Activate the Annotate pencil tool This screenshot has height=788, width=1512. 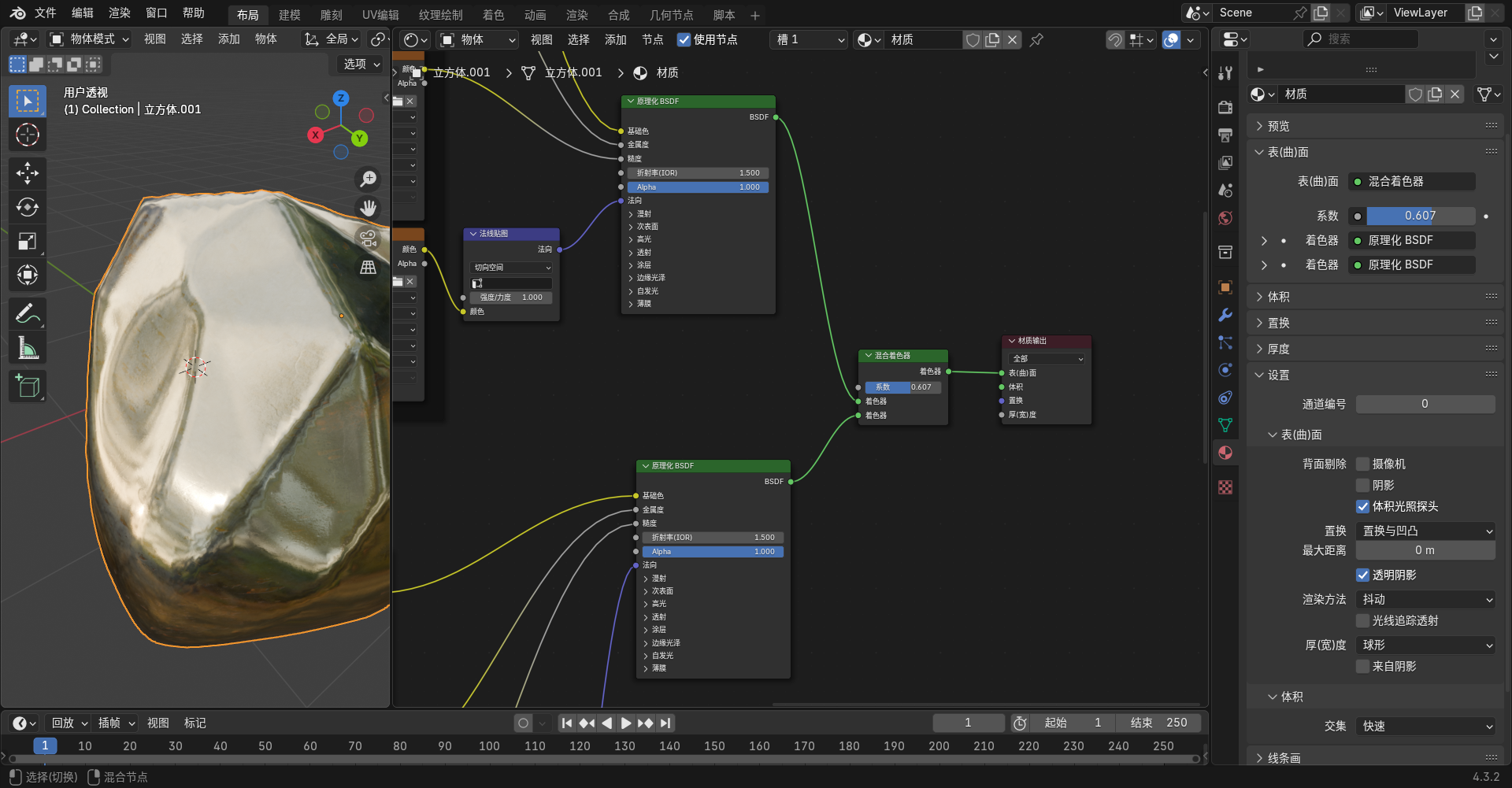[x=28, y=313]
